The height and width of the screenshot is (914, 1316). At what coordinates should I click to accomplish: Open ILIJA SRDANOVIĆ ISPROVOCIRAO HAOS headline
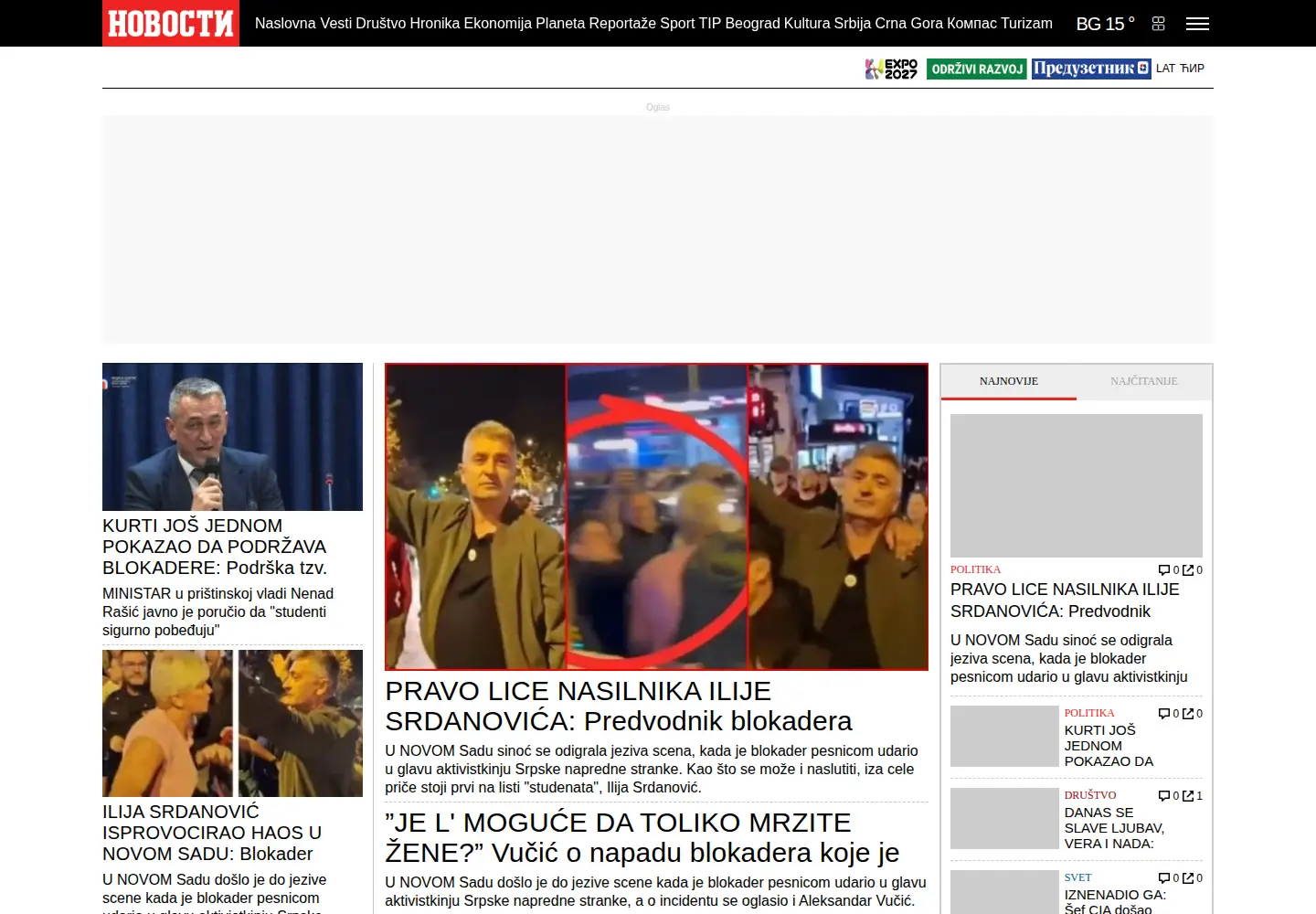point(212,833)
